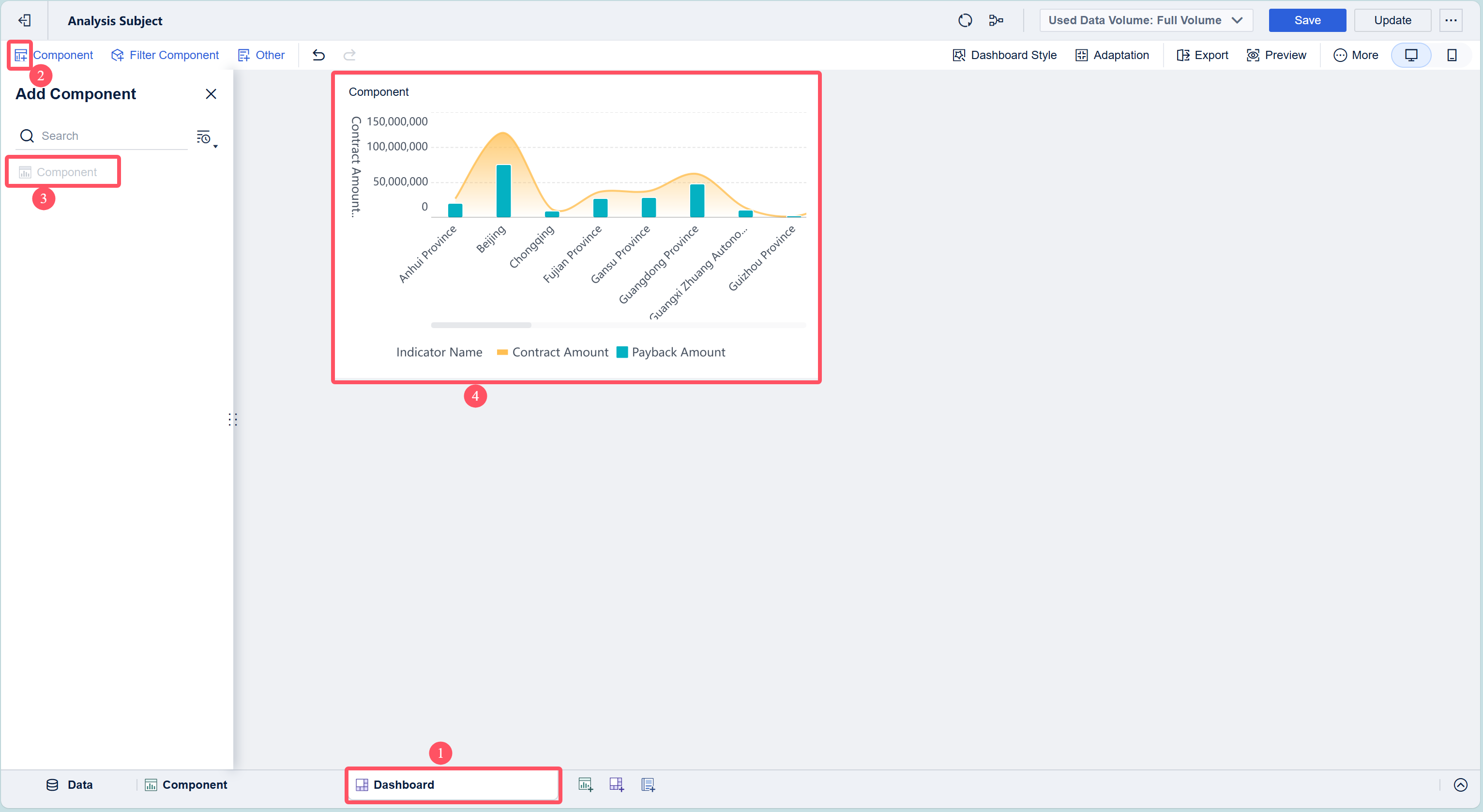
Task: Open the Other menu in toolbar
Action: click(x=261, y=55)
